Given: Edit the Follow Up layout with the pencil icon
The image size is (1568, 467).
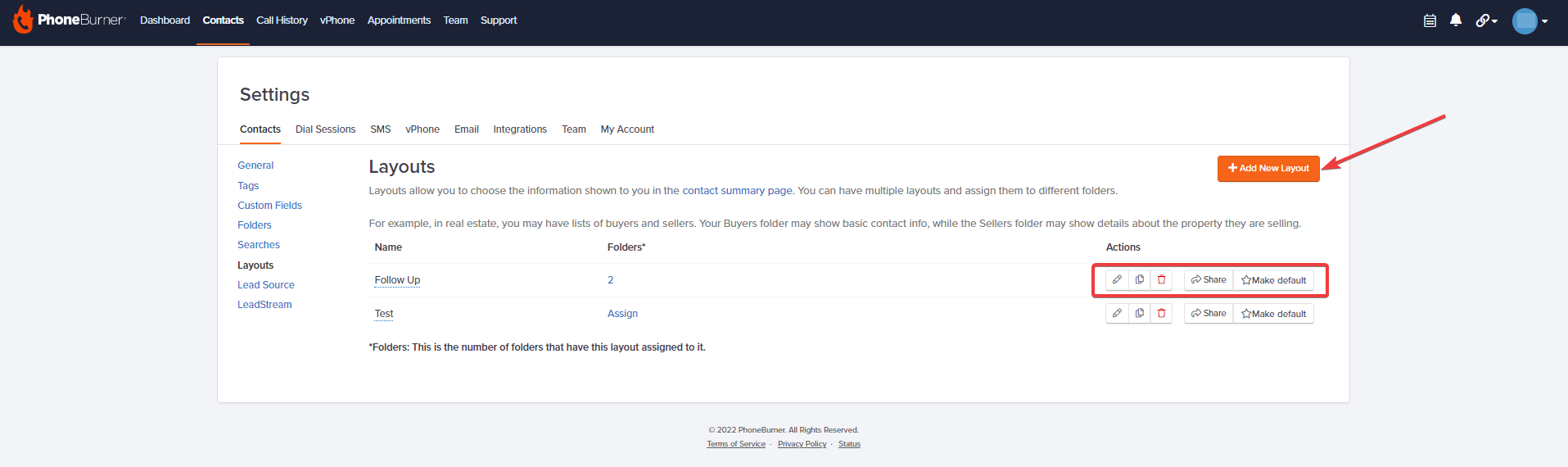Looking at the screenshot, I should (x=1117, y=280).
